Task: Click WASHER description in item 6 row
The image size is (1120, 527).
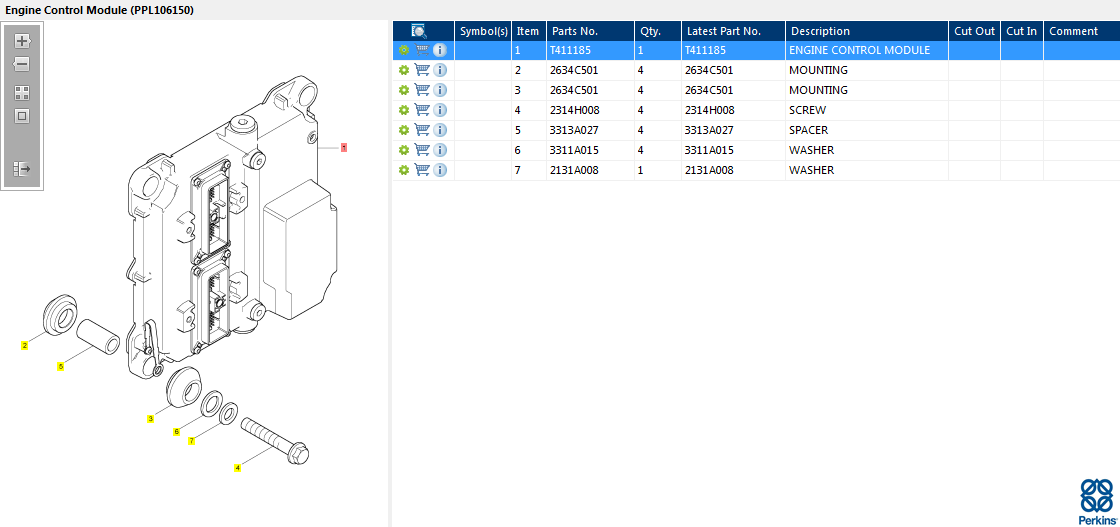Action: pos(811,150)
